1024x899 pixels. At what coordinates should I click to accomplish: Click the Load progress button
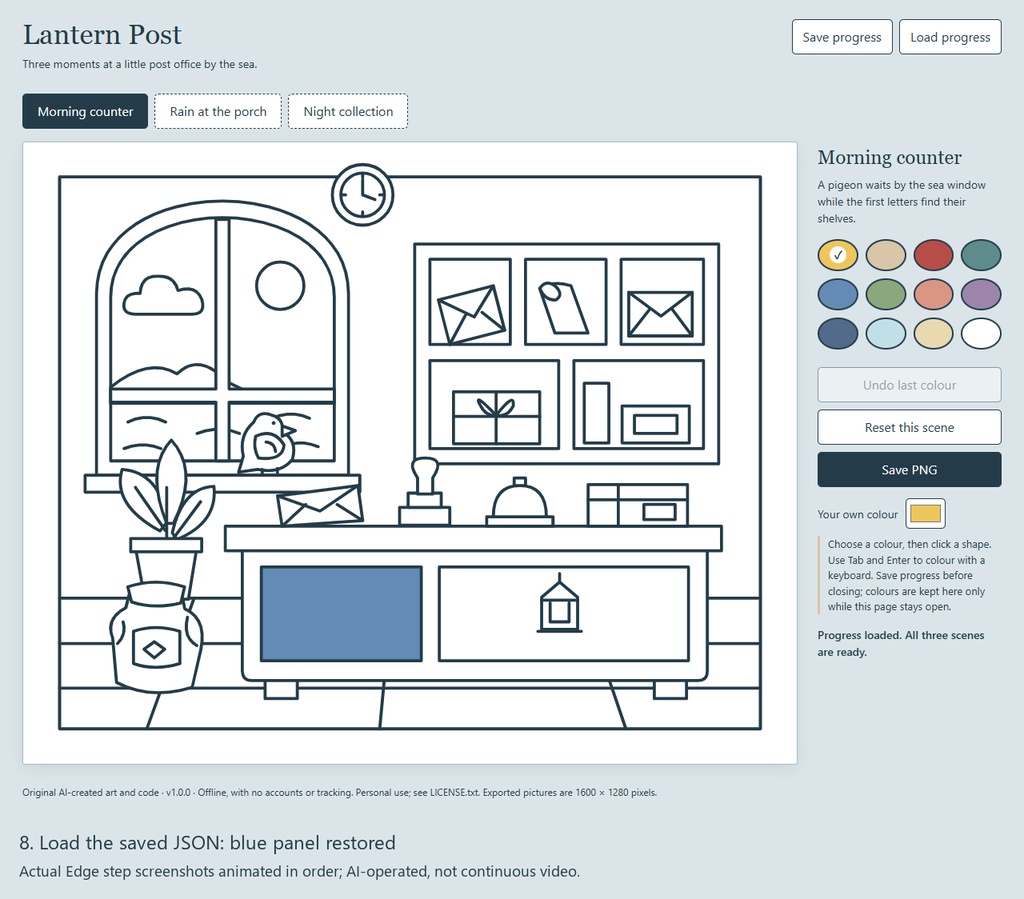coord(950,37)
